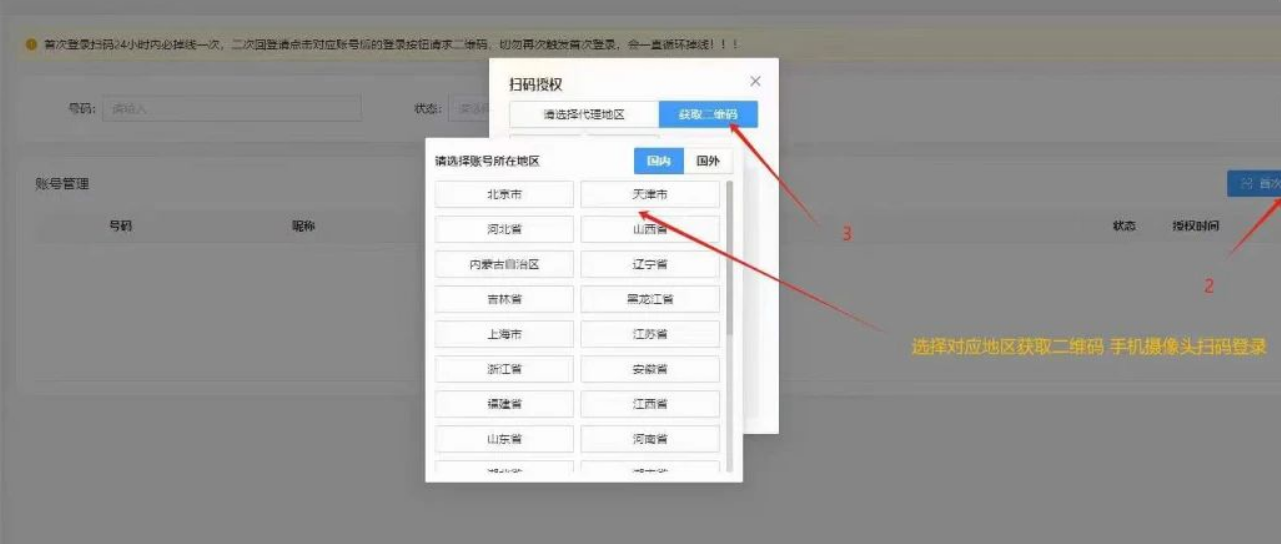Image resolution: width=1281 pixels, height=544 pixels.
Task: Select 河北省 region
Action: point(504,229)
